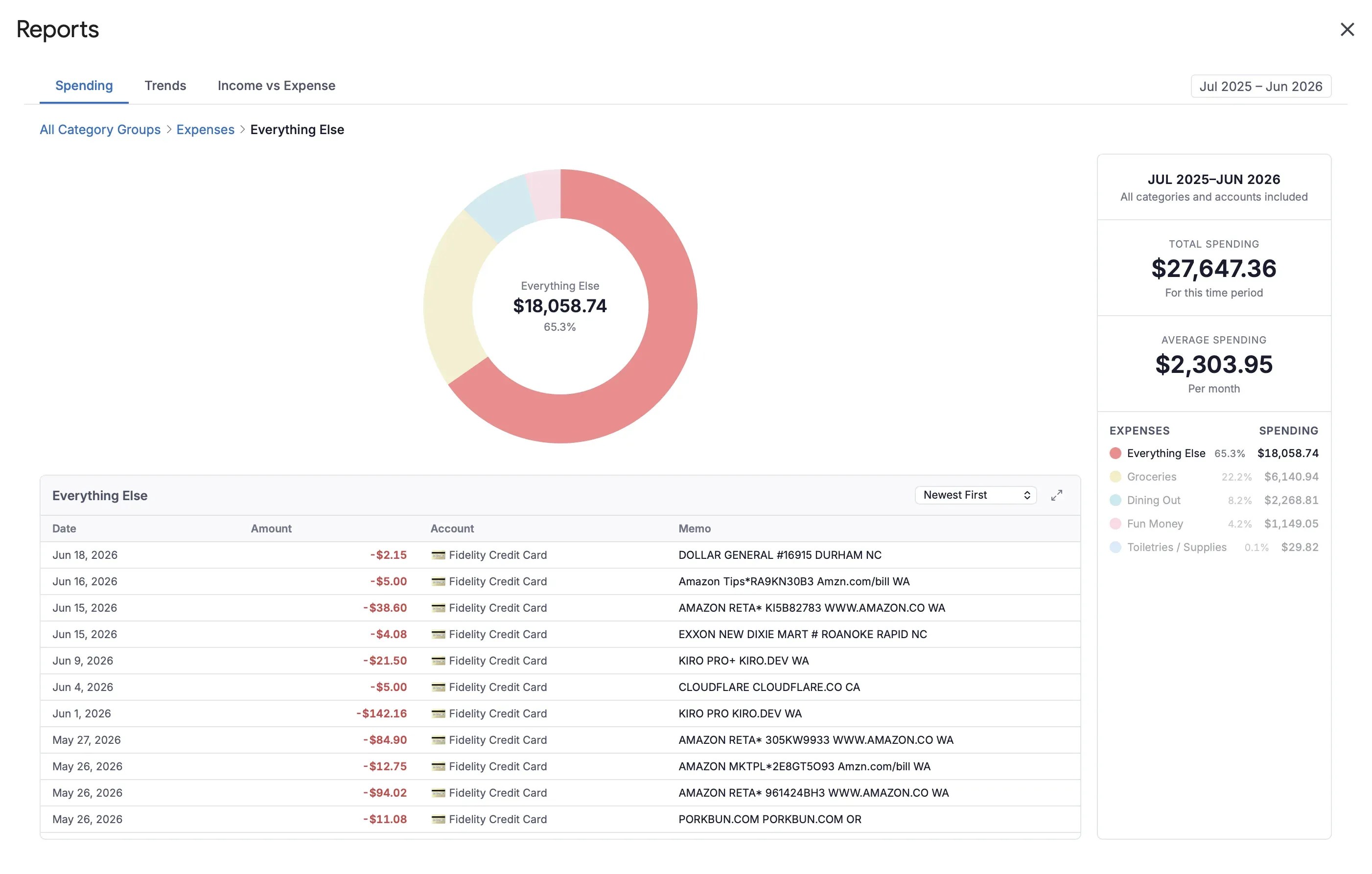Click the Jun 9, 2026 date

point(83,660)
